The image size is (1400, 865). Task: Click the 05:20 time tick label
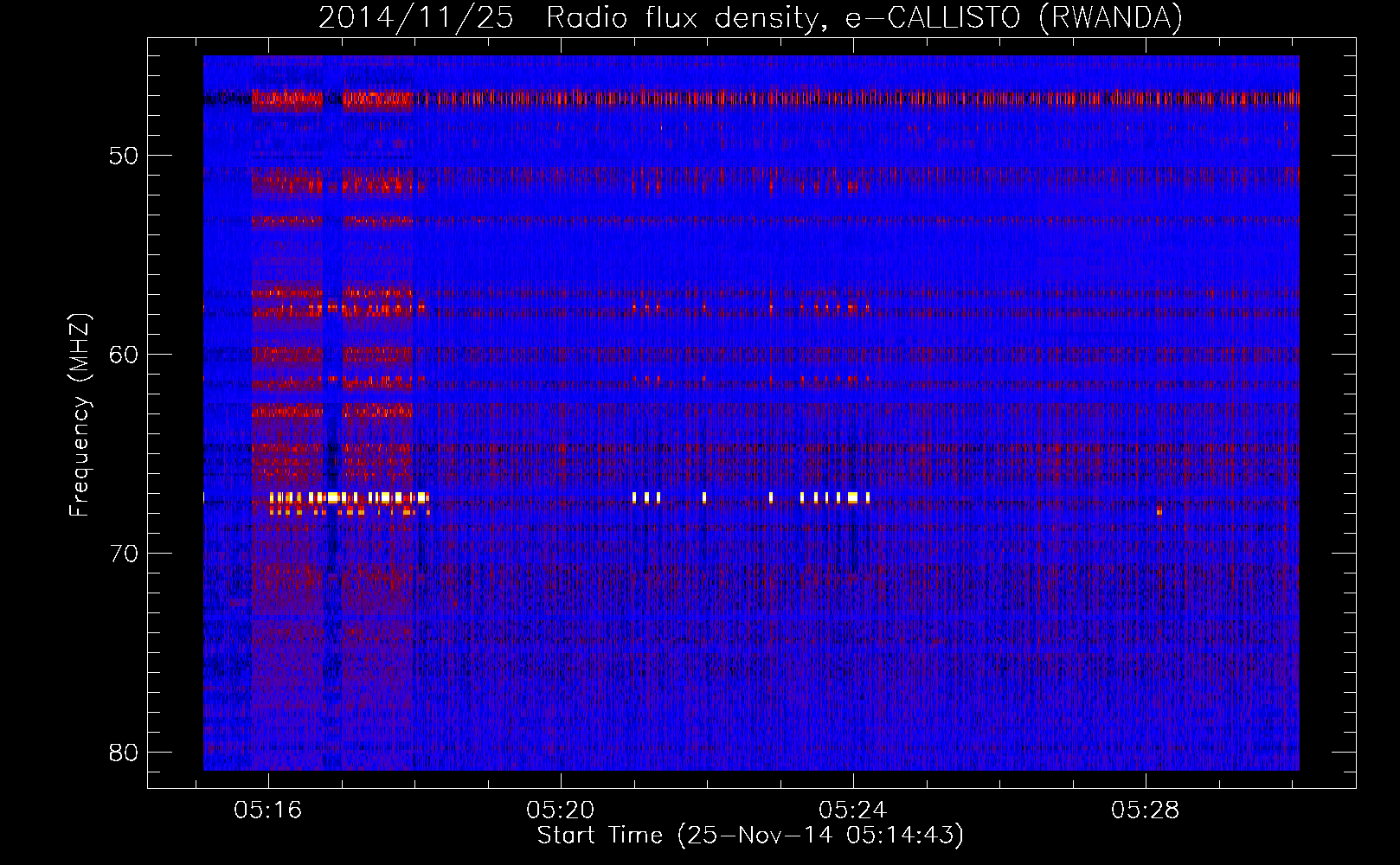coord(561,811)
